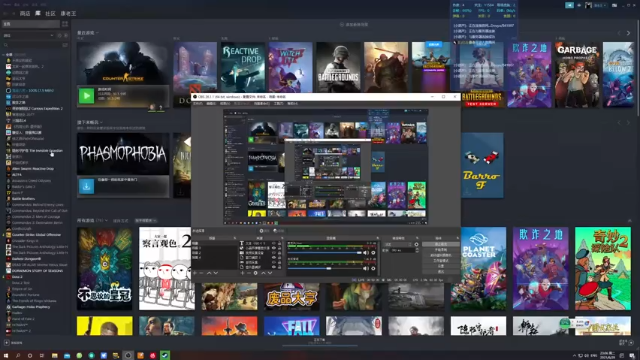Open settings gear of second mixer channel
This screenshot has width=640, height=360.
(373, 268)
